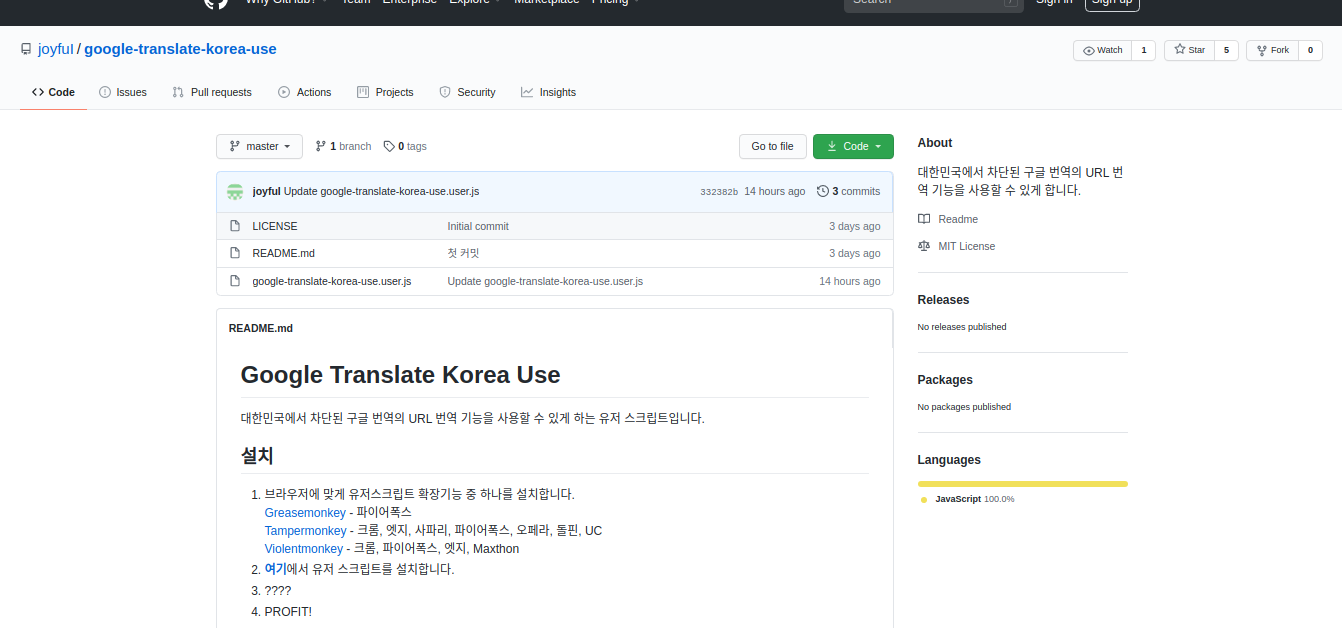Click the eye icon on Watch button
Screen dimensions: 1342x628
point(1088,50)
